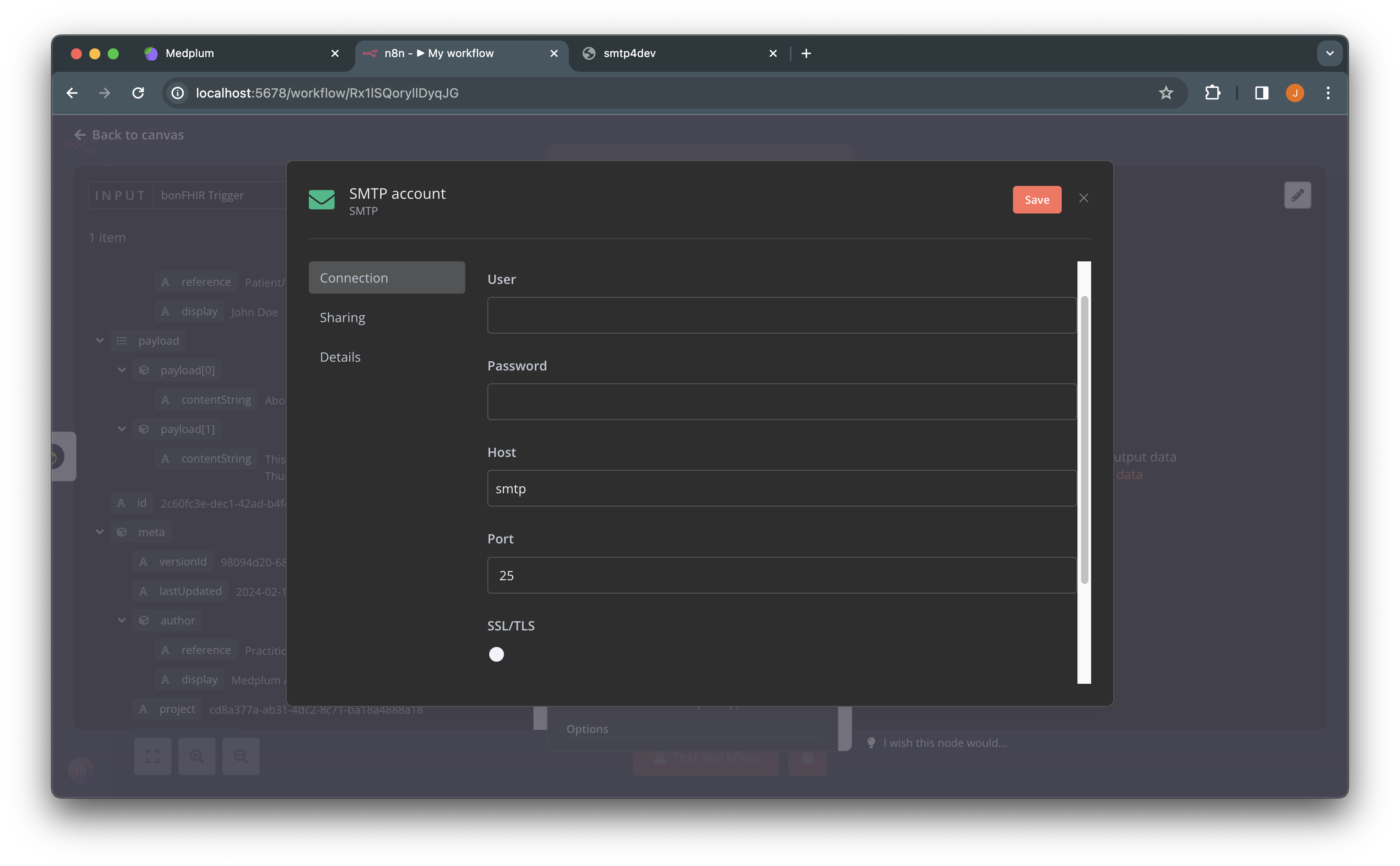
Task: Click the lightbulb suggestion icon
Action: (871, 743)
